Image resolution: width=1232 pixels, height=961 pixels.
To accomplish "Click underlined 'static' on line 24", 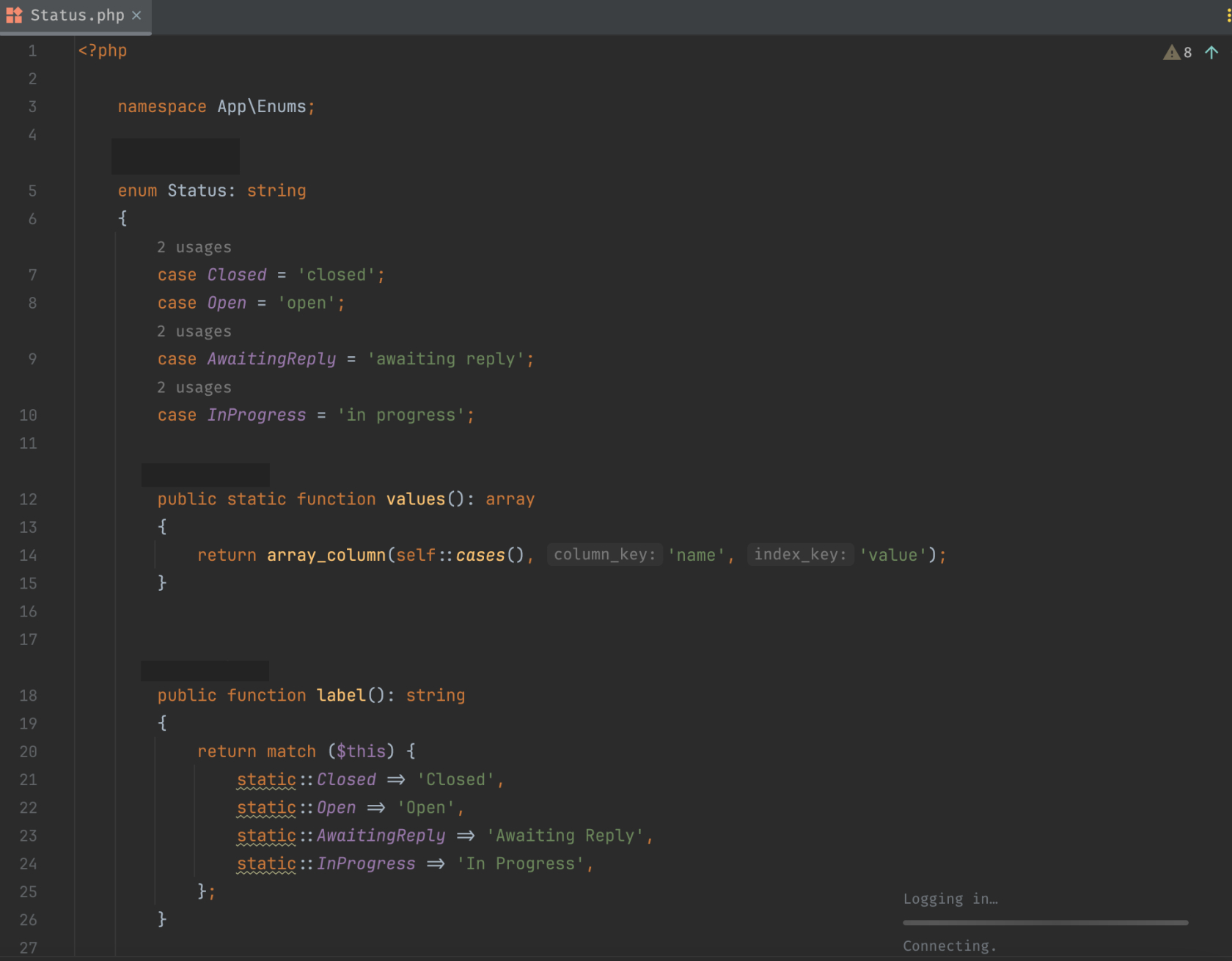I will (266, 864).
